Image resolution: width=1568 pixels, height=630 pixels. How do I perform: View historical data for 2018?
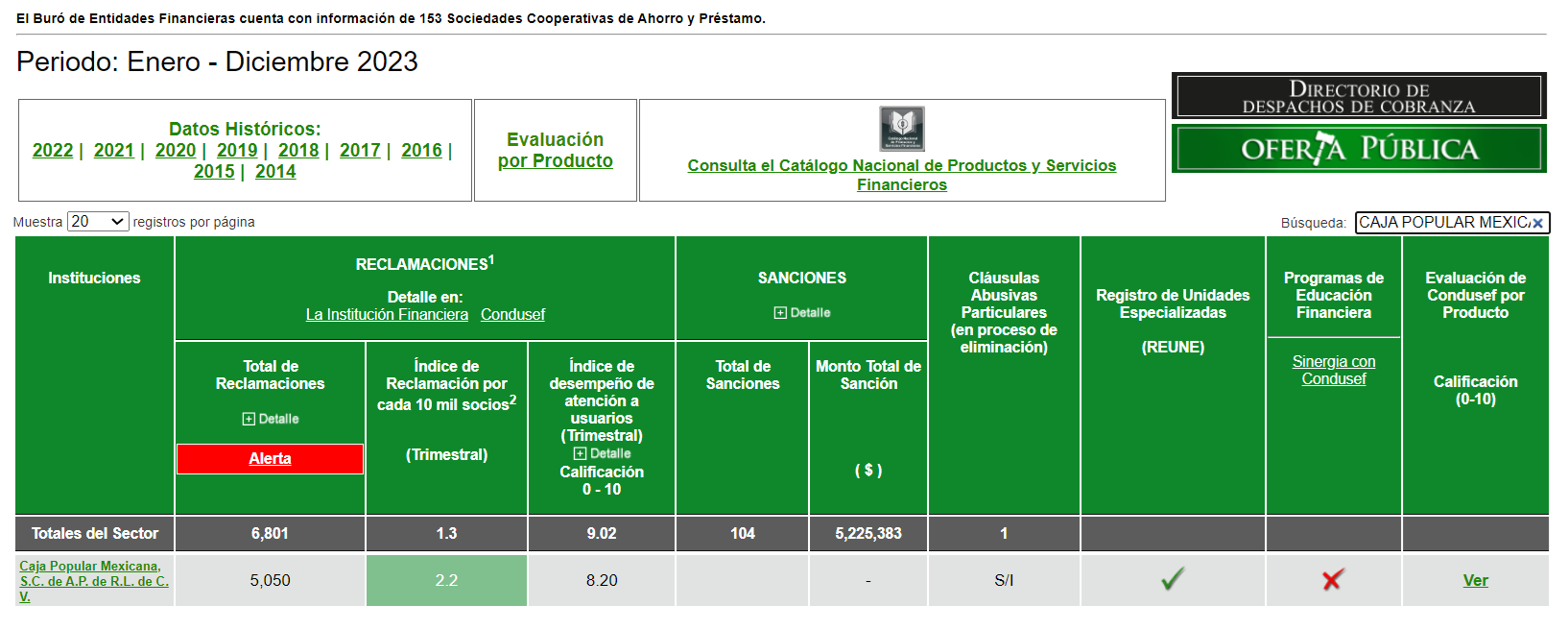pos(298,151)
